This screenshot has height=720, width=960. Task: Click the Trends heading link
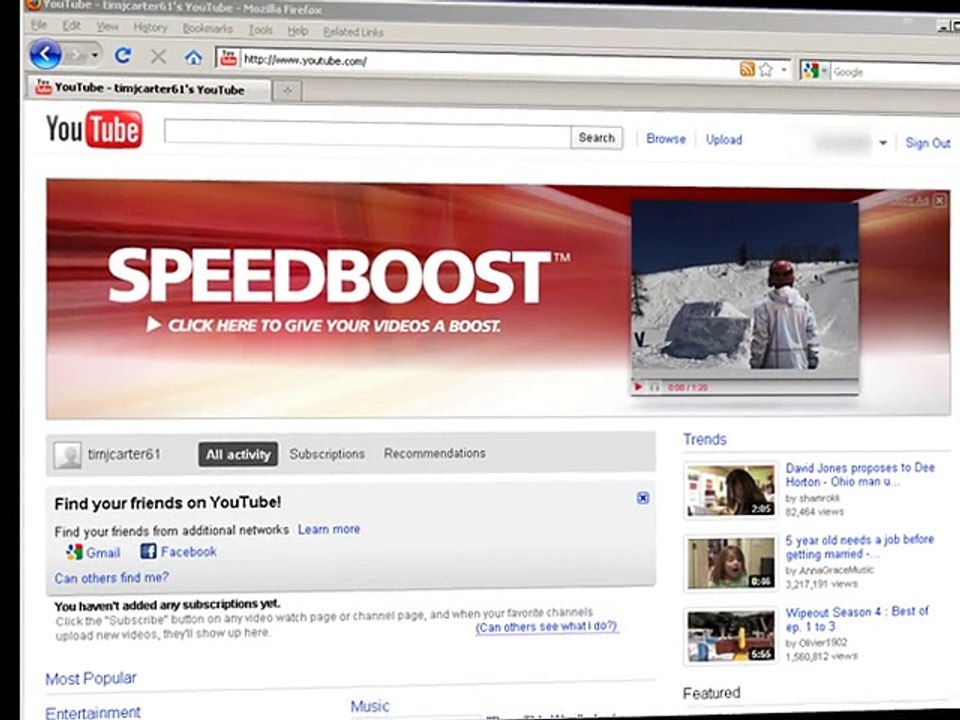click(705, 439)
